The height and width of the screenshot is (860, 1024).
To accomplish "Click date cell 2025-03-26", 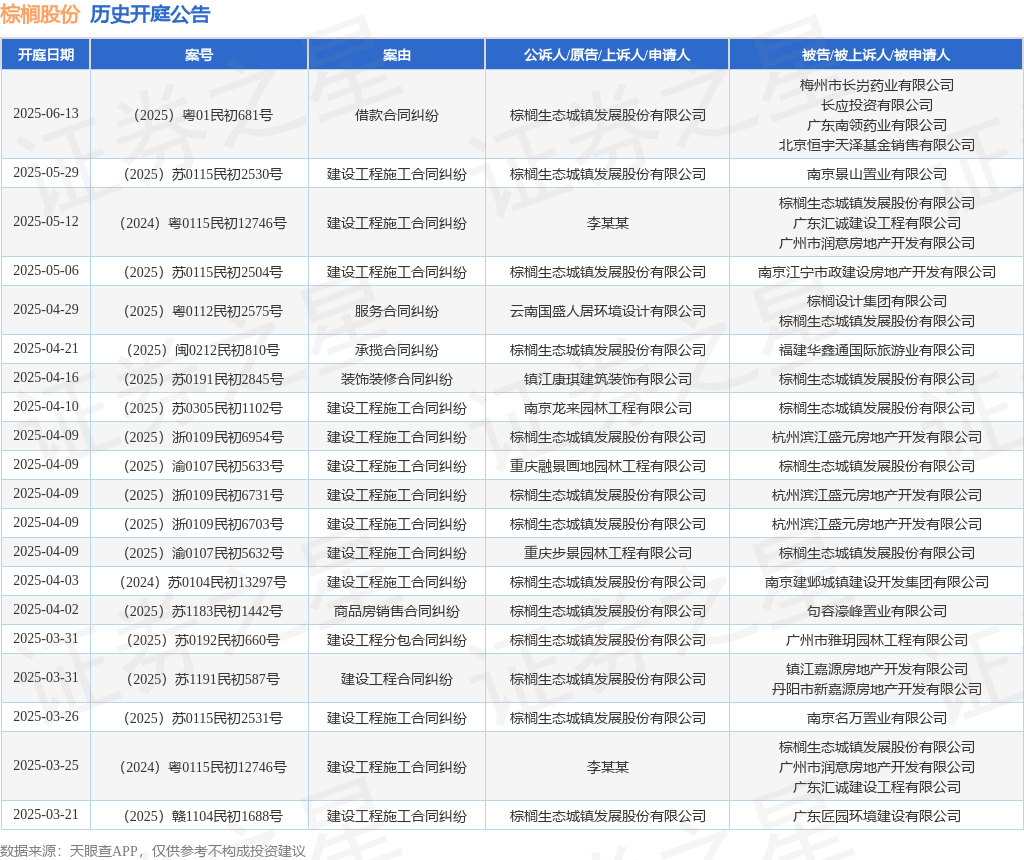I will coord(46,717).
